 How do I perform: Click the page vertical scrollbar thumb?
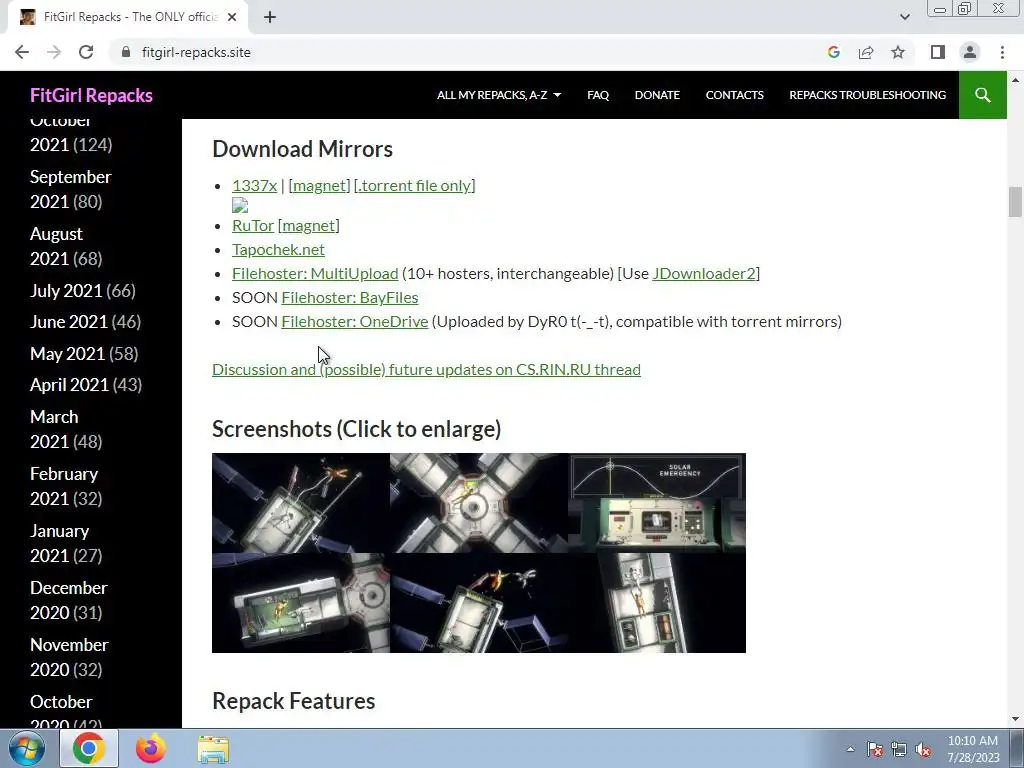click(x=1014, y=202)
